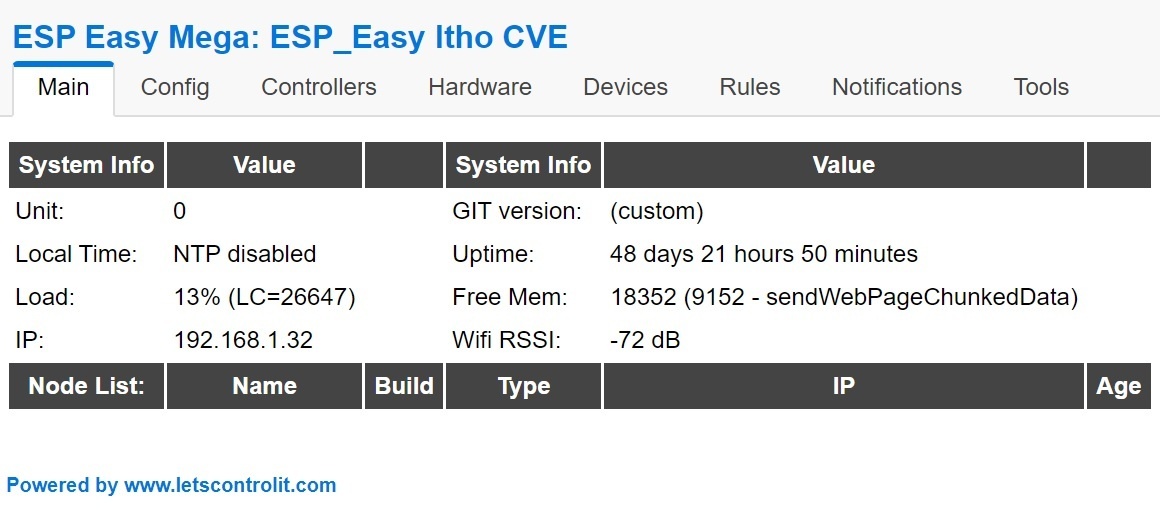Viewport: 1160px width, 520px height.
Task: Click the ESP Easy Mega page title
Action: pyautogui.click(x=289, y=38)
